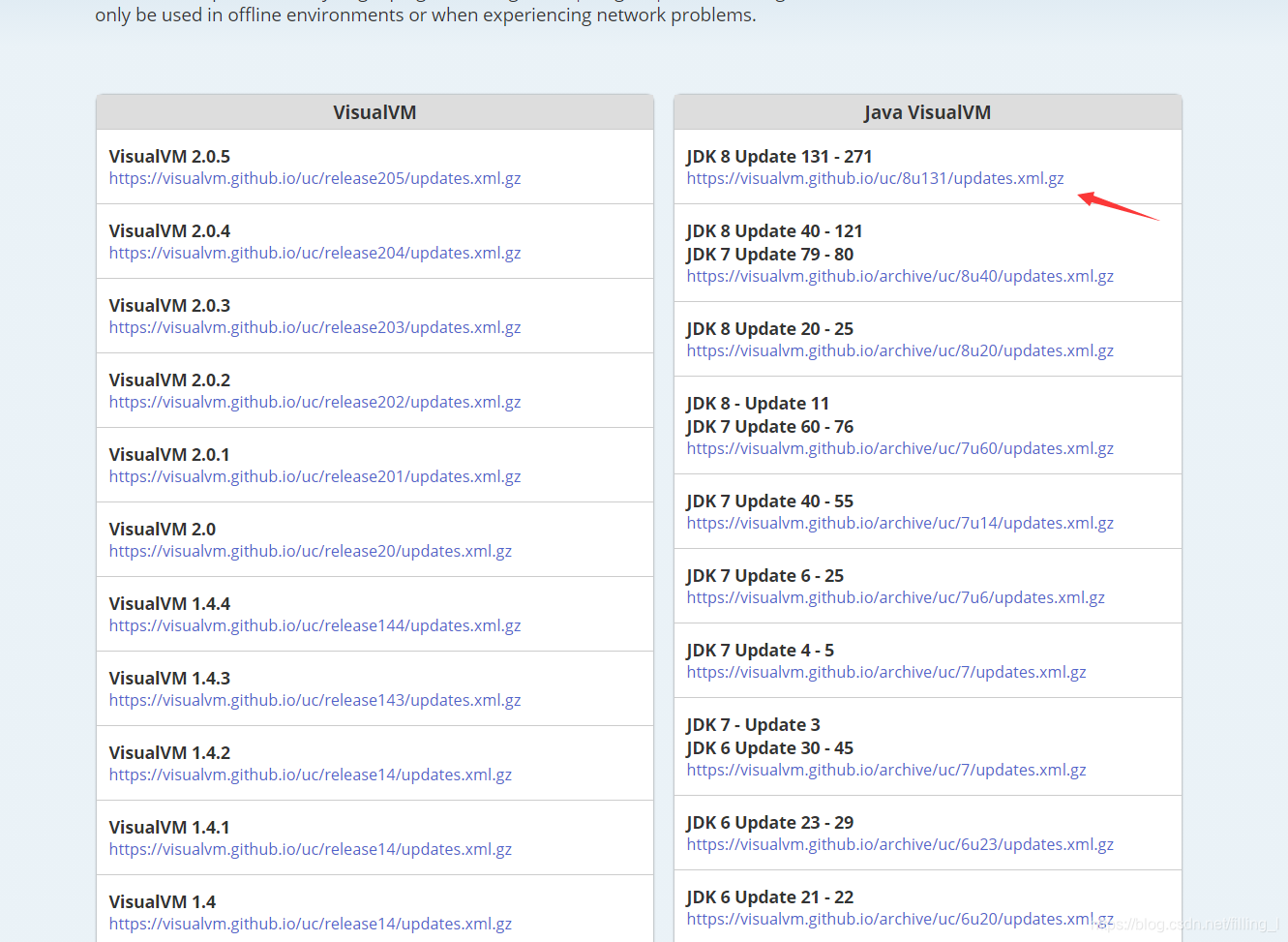Open the release143 updates.xml.gz link
This screenshot has height=942, width=1288.
point(315,700)
